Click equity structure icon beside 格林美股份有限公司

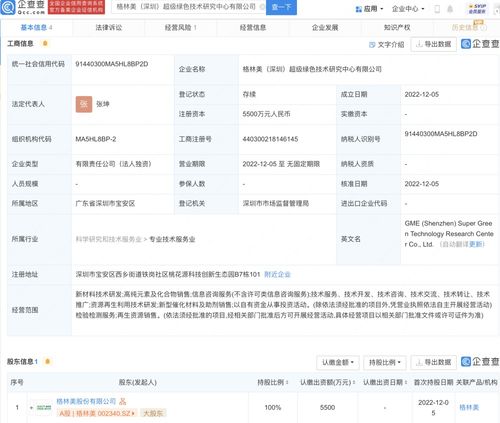click(x=123, y=401)
